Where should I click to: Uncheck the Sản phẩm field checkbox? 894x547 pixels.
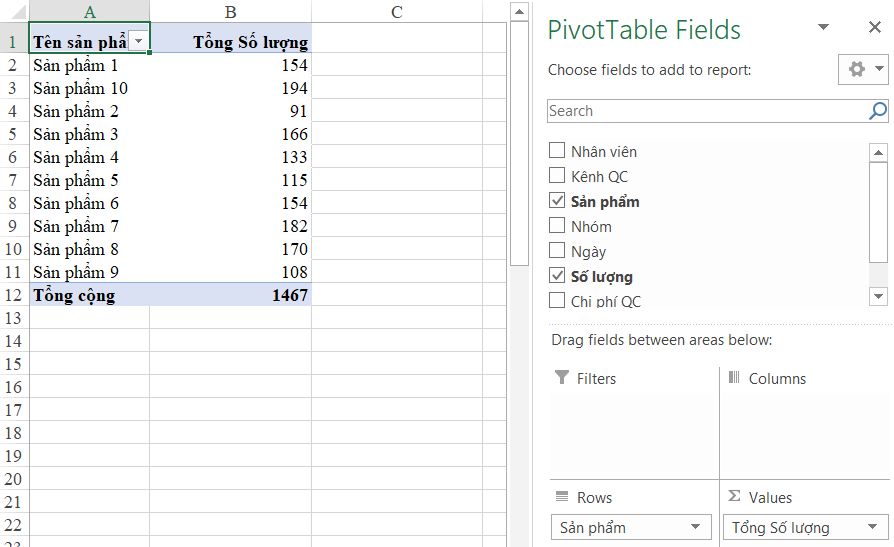556,201
